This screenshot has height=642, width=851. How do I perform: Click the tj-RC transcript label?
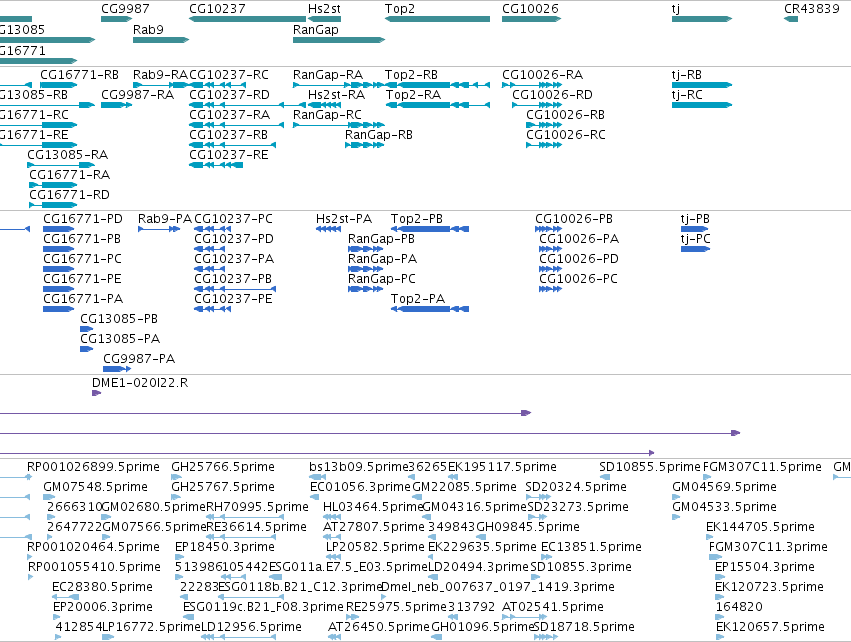[687, 94]
